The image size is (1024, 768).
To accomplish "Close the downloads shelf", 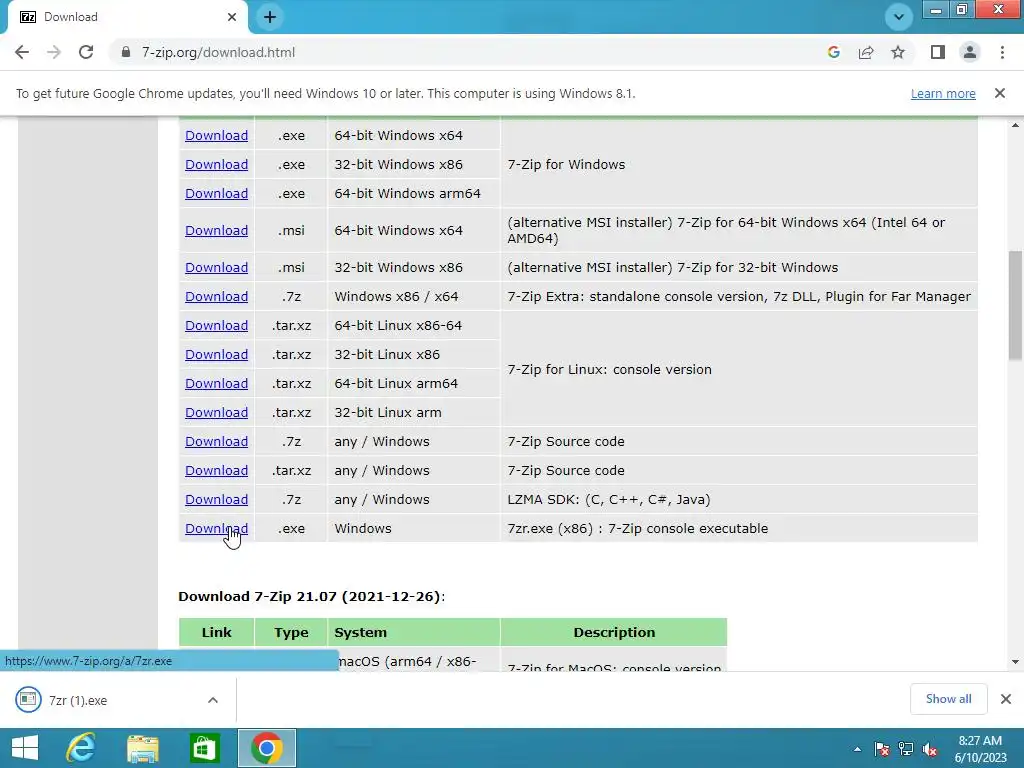I will click(x=1006, y=699).
